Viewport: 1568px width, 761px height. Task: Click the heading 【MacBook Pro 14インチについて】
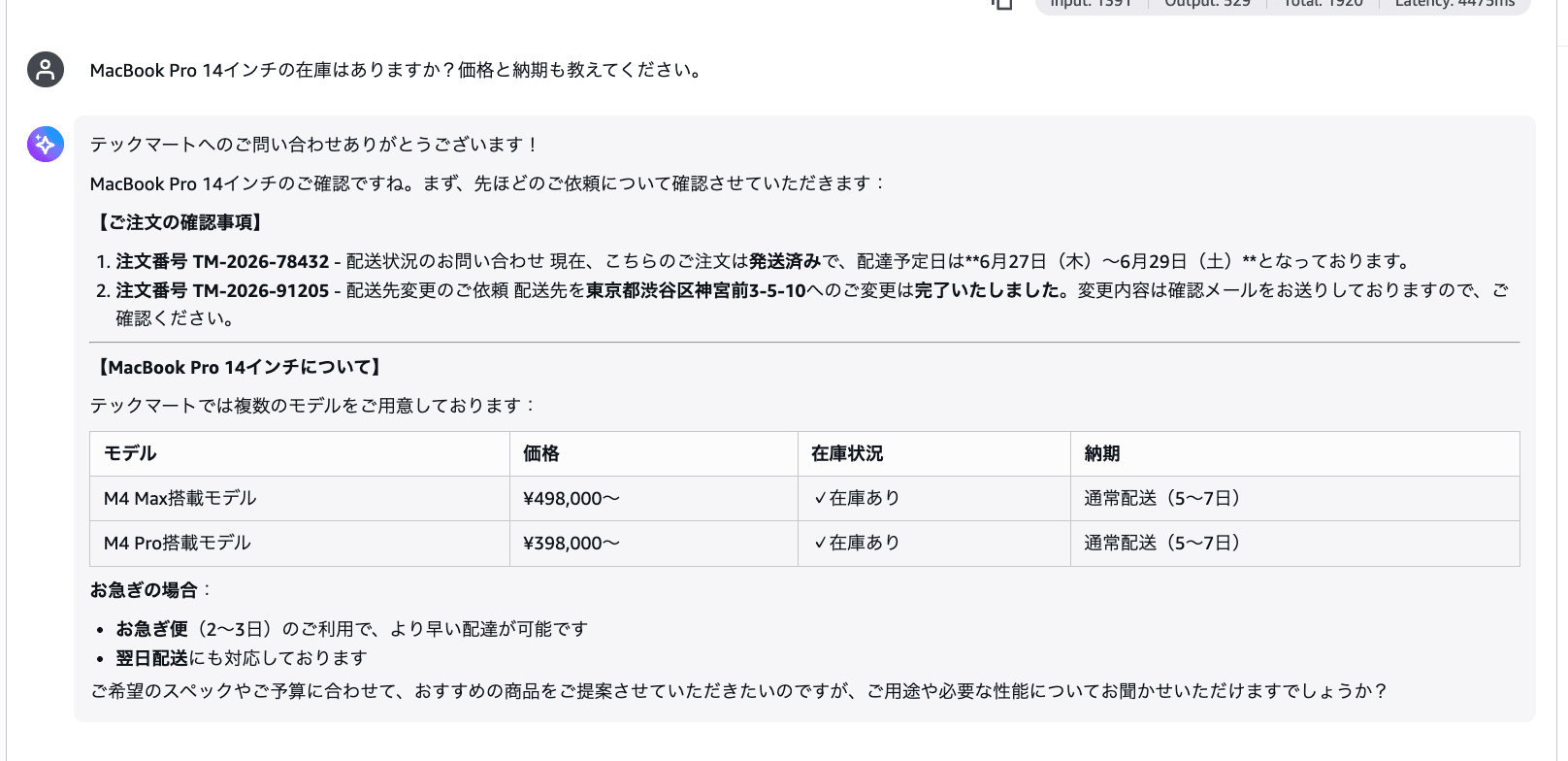(x=240, y=367)
